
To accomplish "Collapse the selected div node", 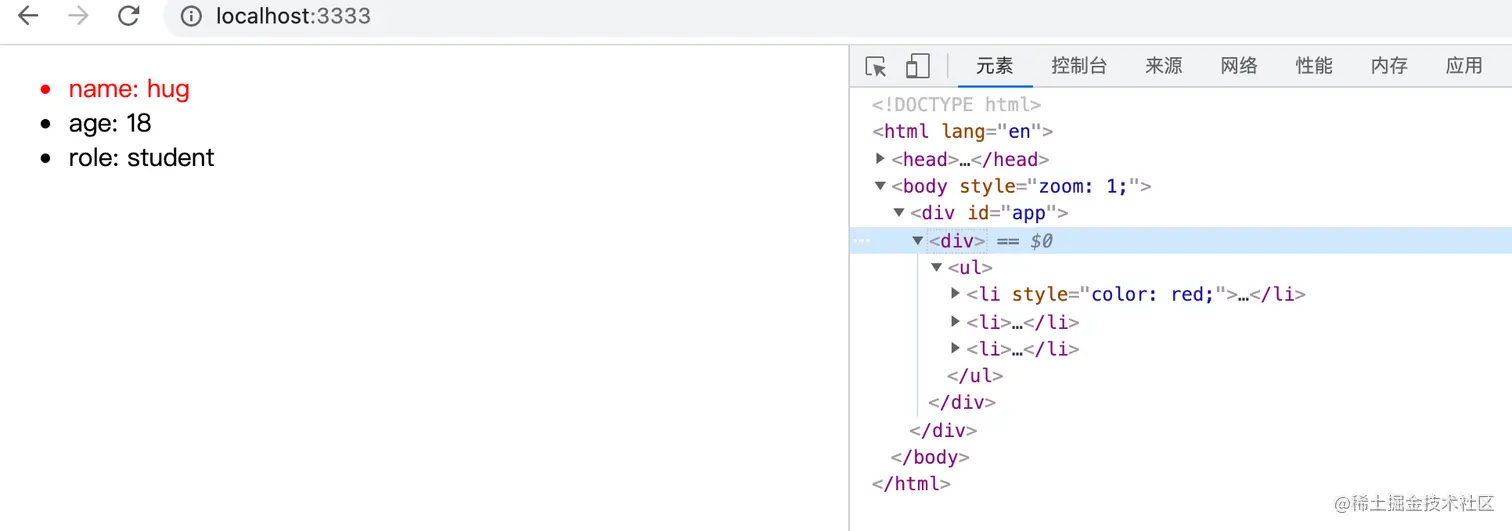I will [918, 240].
